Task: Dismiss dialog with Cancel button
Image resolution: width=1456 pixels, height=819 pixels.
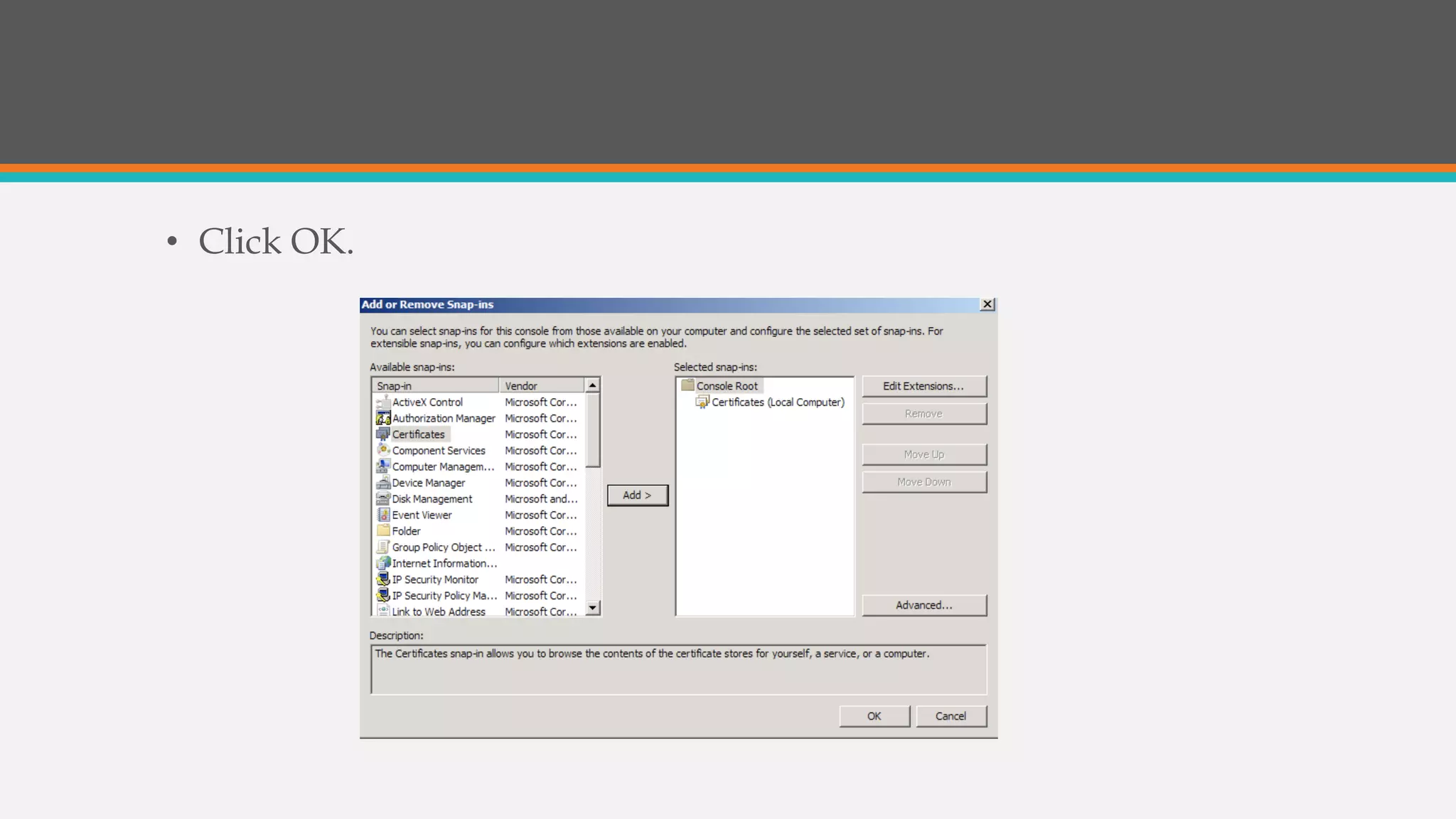Action: pos(951,716)
